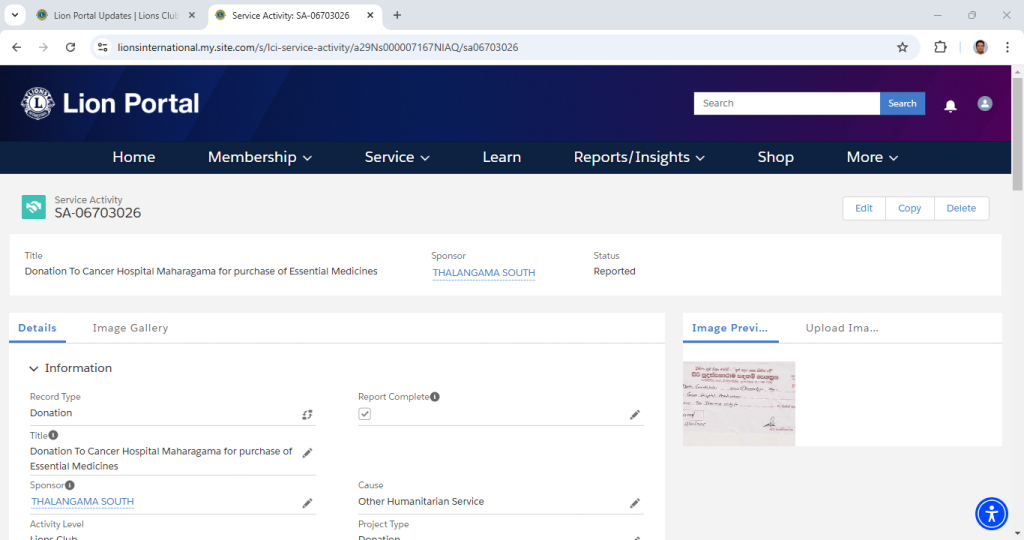
Task: Click the blue Search button
Action: [902, 103]
